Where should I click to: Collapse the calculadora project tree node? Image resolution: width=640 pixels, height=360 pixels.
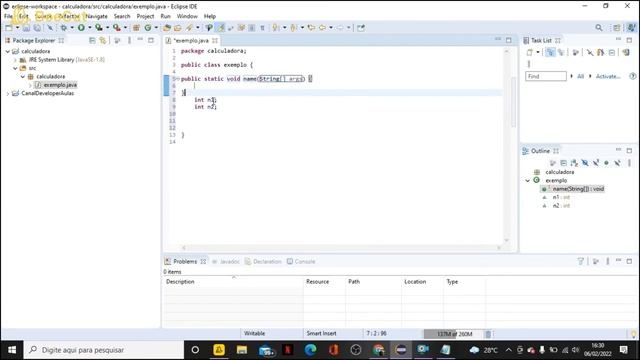(8, 51)
